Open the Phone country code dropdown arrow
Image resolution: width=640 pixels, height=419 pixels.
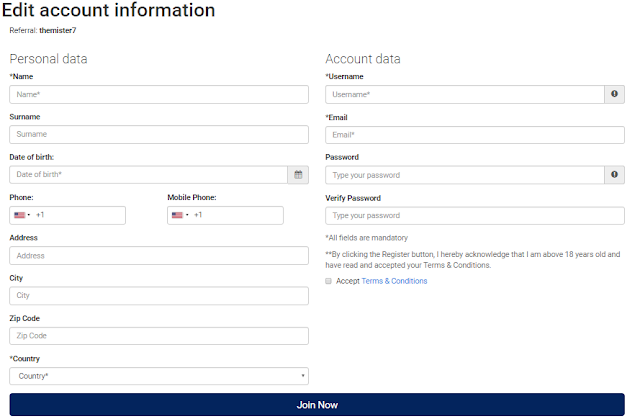(x=29, y=215)
